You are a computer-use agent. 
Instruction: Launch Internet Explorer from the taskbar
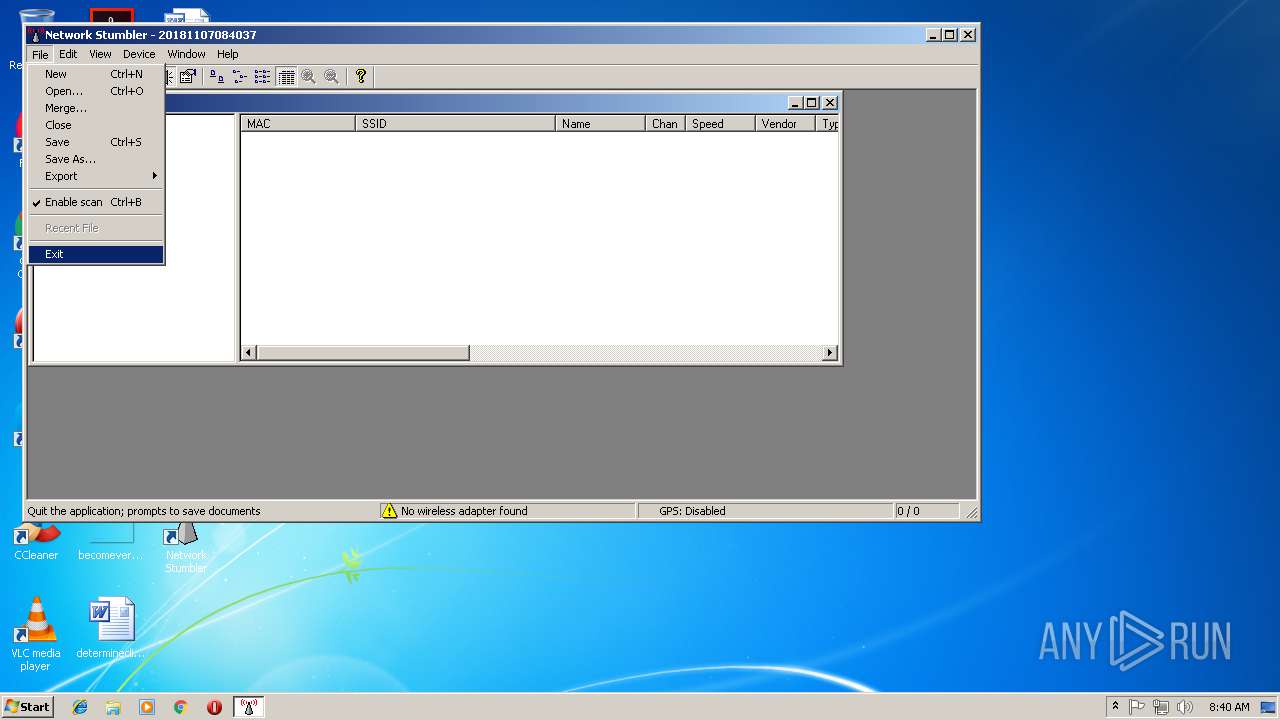coord(80,707)
